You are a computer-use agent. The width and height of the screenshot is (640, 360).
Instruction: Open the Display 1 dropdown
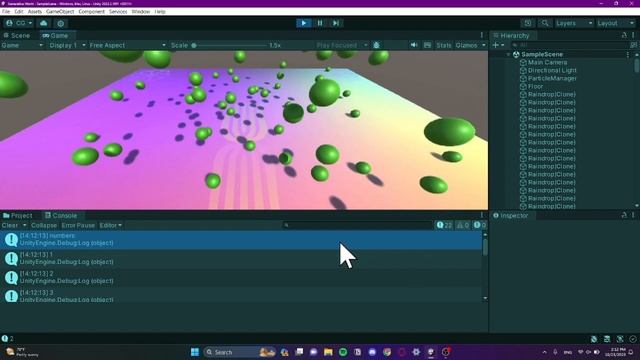pyautogui.click(x=67, y=45)
